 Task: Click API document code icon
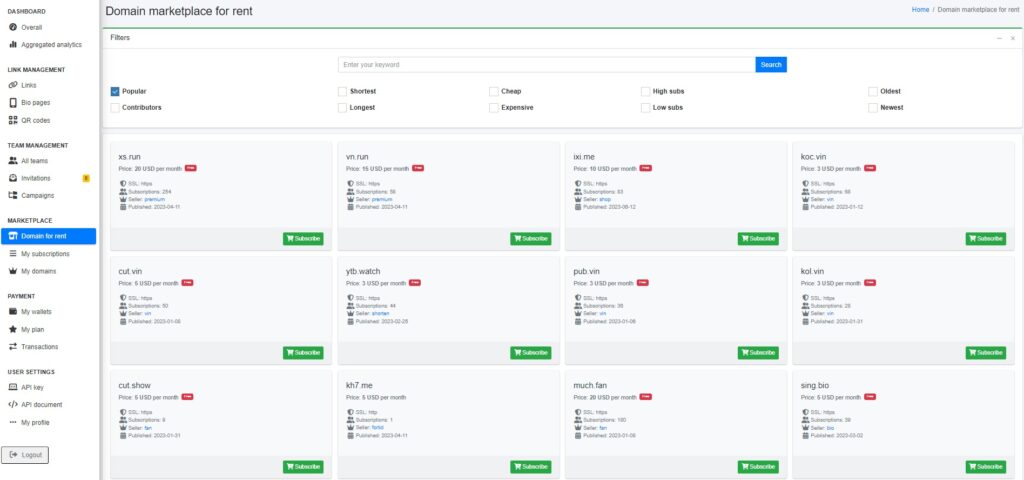[12, 404]
